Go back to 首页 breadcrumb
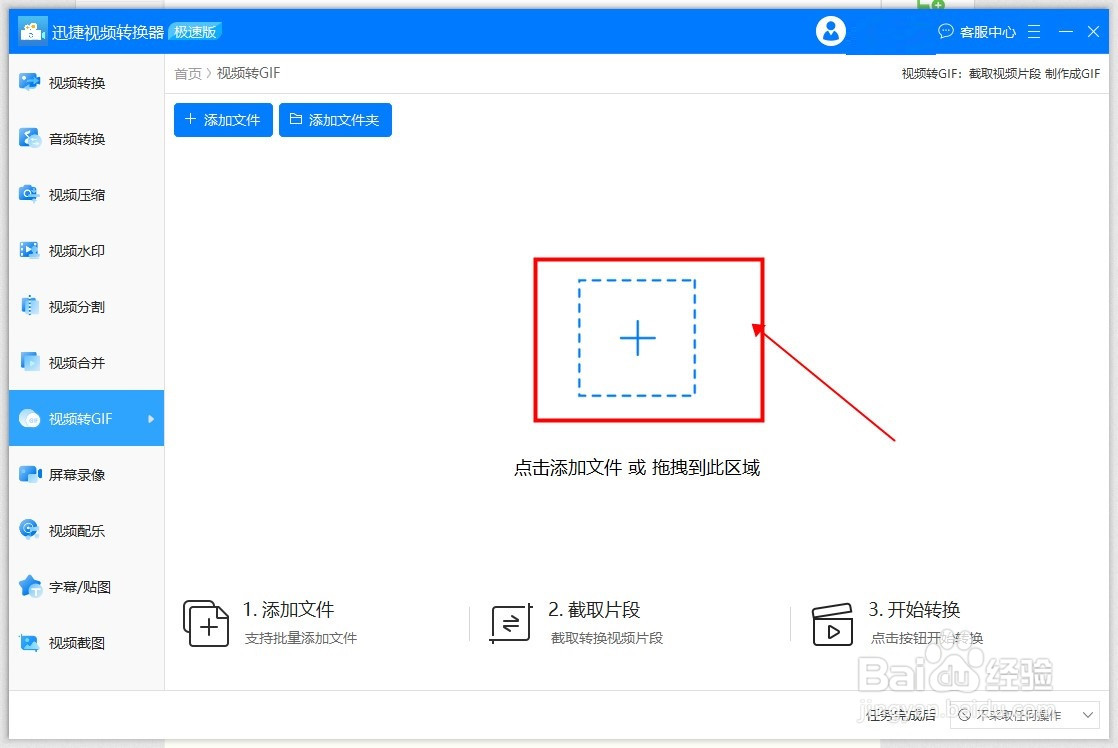This screenshot has height=748, width=1118. 188,73
